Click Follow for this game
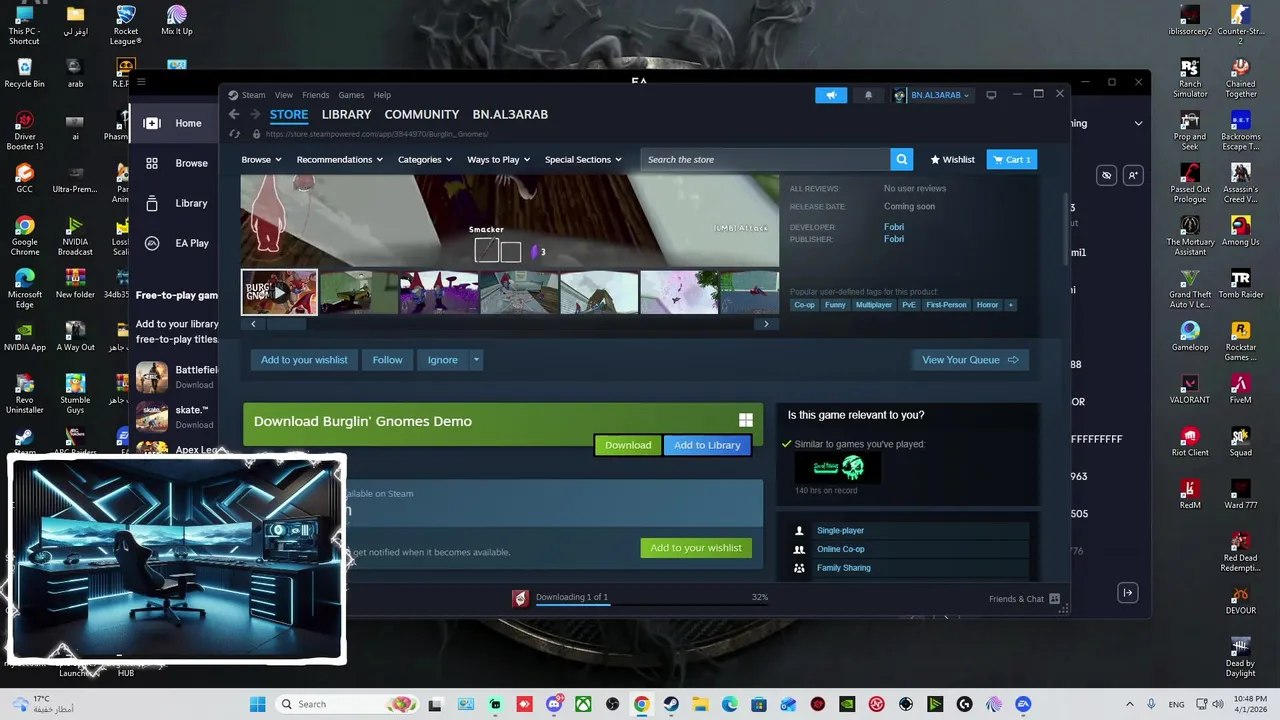The width and height of the screenshot is (1280, 720). tap(387, 360)
